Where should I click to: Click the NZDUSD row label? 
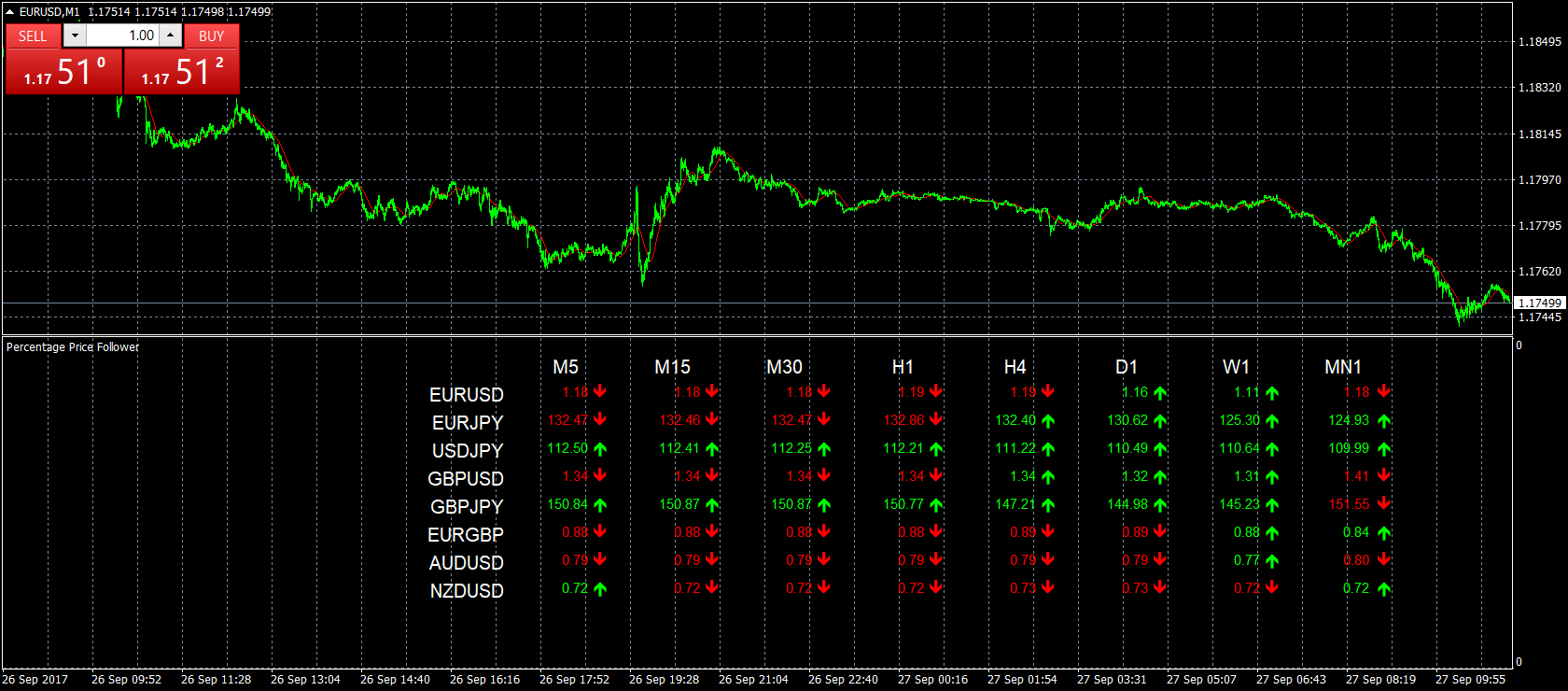[x=467, y=591]
